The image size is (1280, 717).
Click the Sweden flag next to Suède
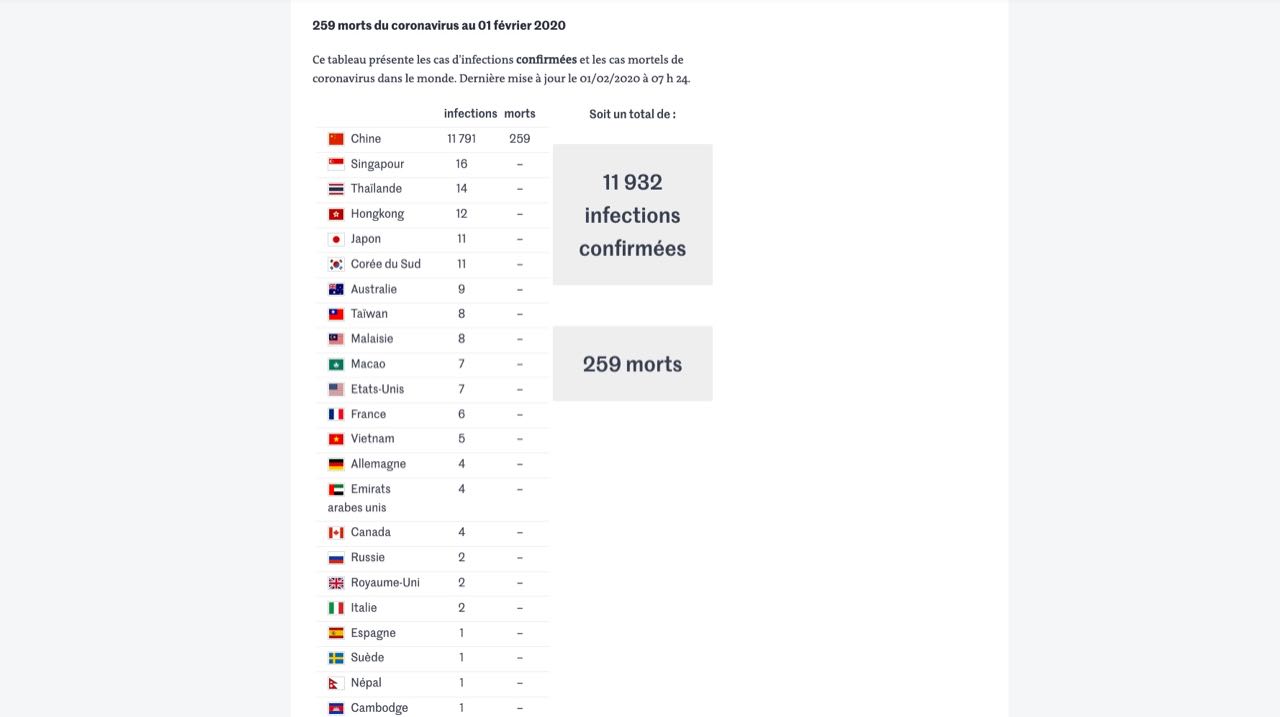(x=336, y=658)
